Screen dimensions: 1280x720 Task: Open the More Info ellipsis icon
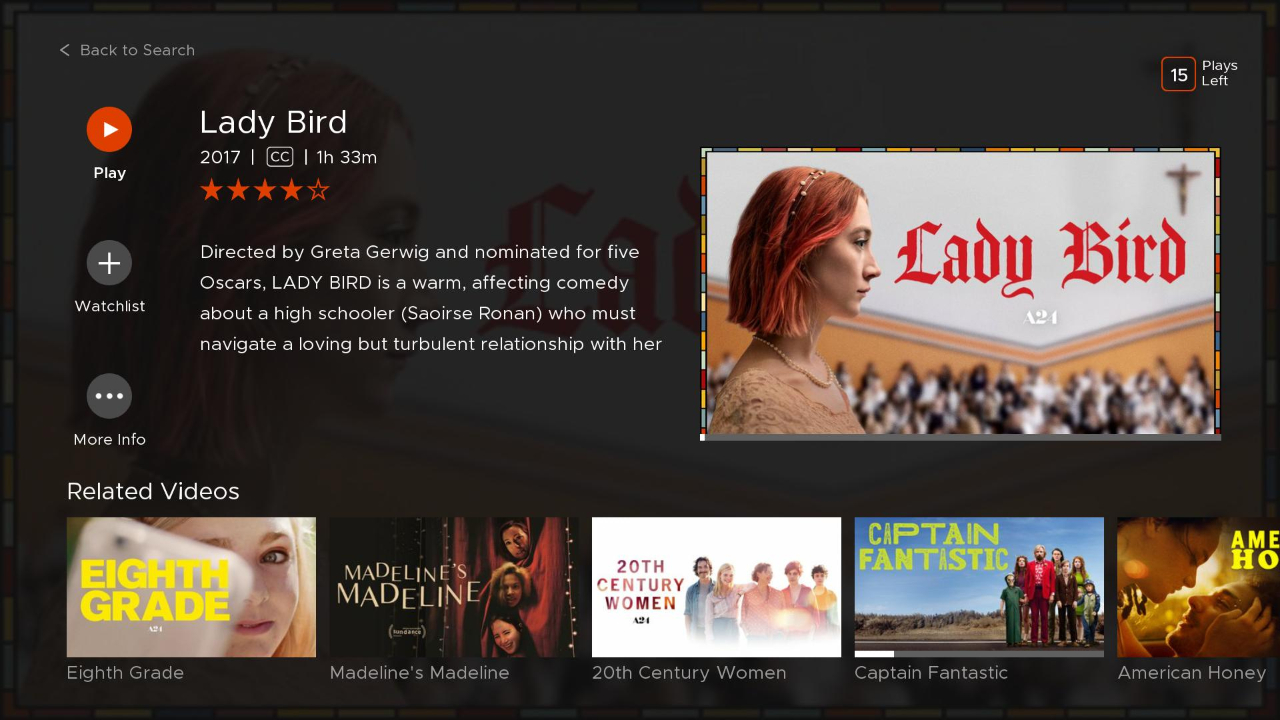(109, 396)
